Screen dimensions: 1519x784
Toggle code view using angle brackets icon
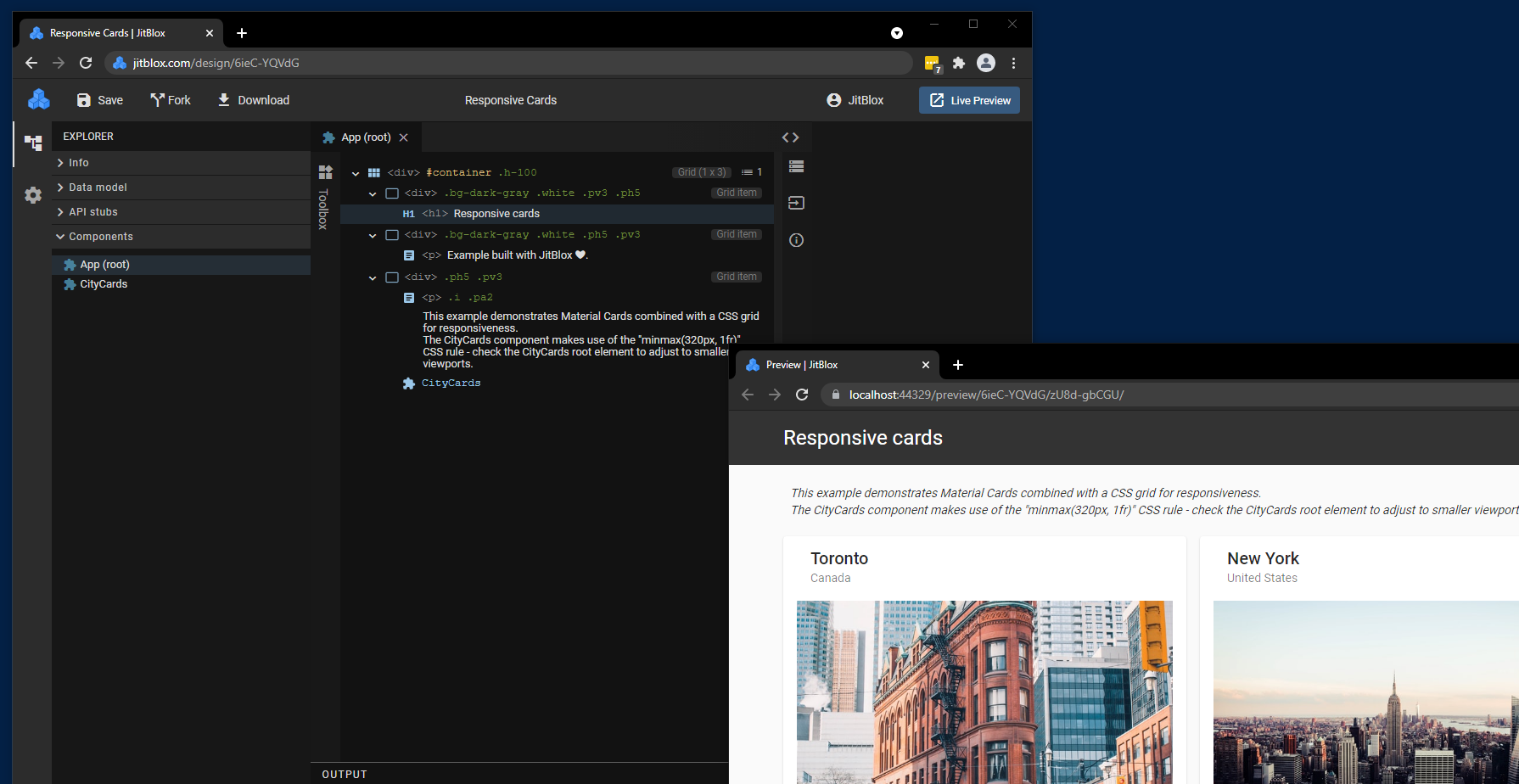tap(790, 137)
